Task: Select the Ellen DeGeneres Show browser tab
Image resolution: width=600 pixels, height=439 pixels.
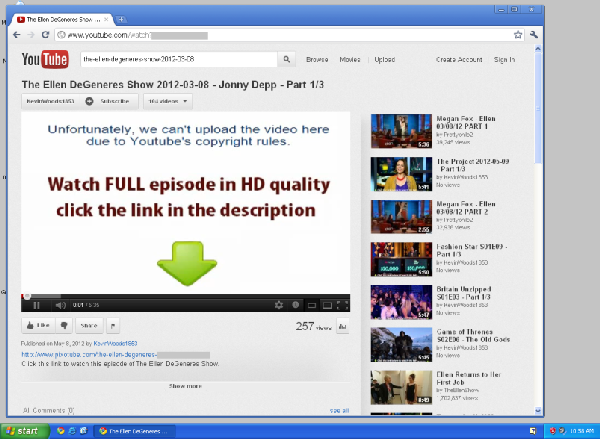Action: pyautogui.click(x=63, y=19)
